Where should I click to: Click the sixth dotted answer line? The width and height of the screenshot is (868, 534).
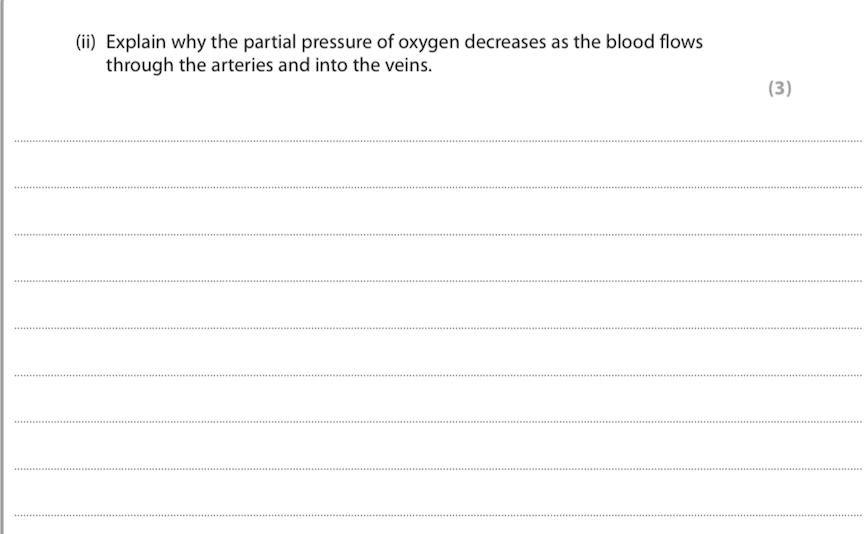(x=437, y=375)
